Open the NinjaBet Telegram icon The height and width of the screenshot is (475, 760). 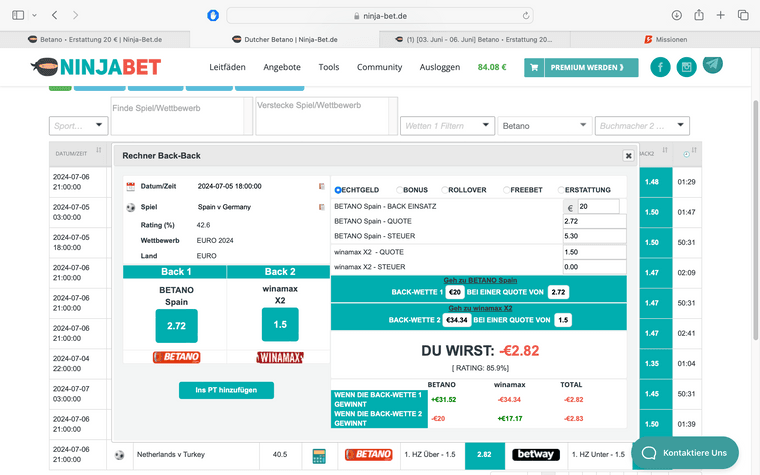[x=712, y=64]
